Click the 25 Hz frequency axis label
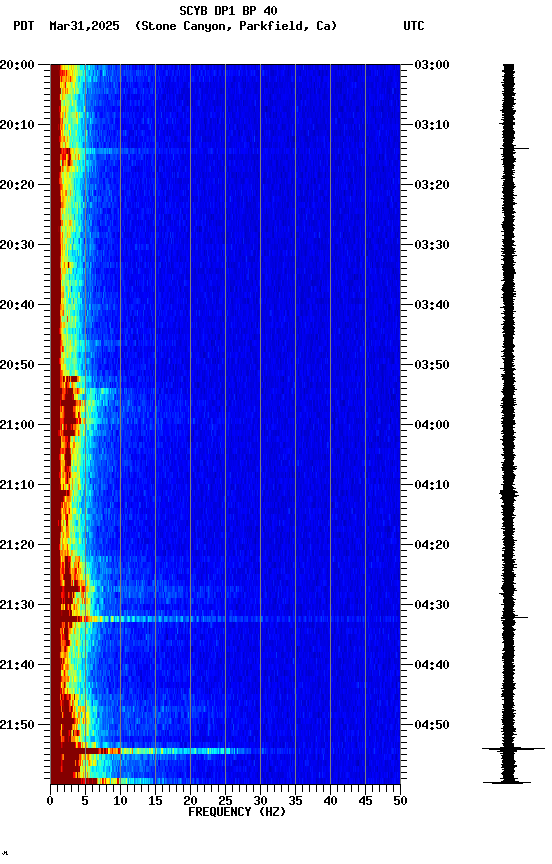 [225, 801]
